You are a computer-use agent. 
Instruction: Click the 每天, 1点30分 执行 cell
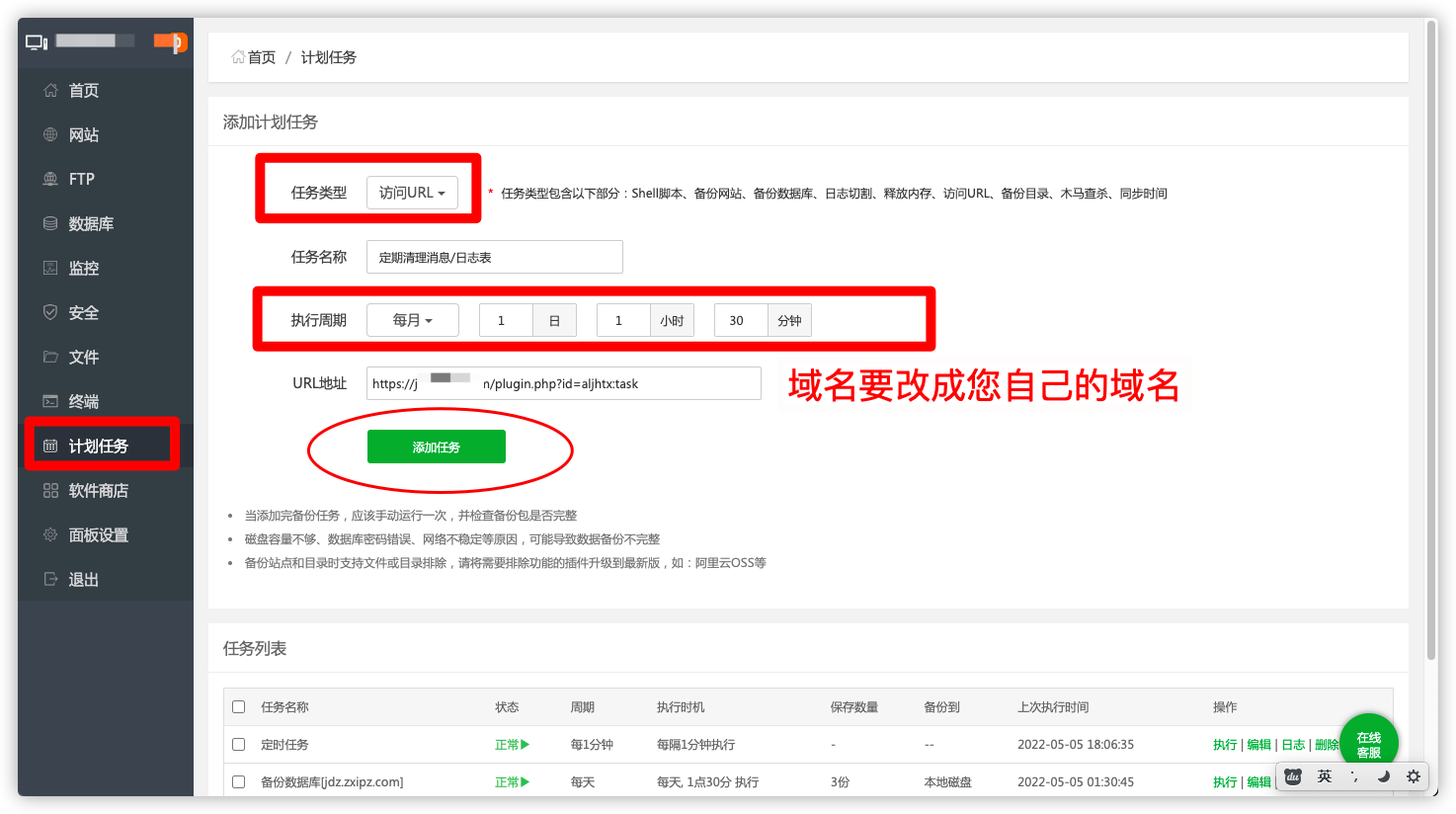coord(707,782)
